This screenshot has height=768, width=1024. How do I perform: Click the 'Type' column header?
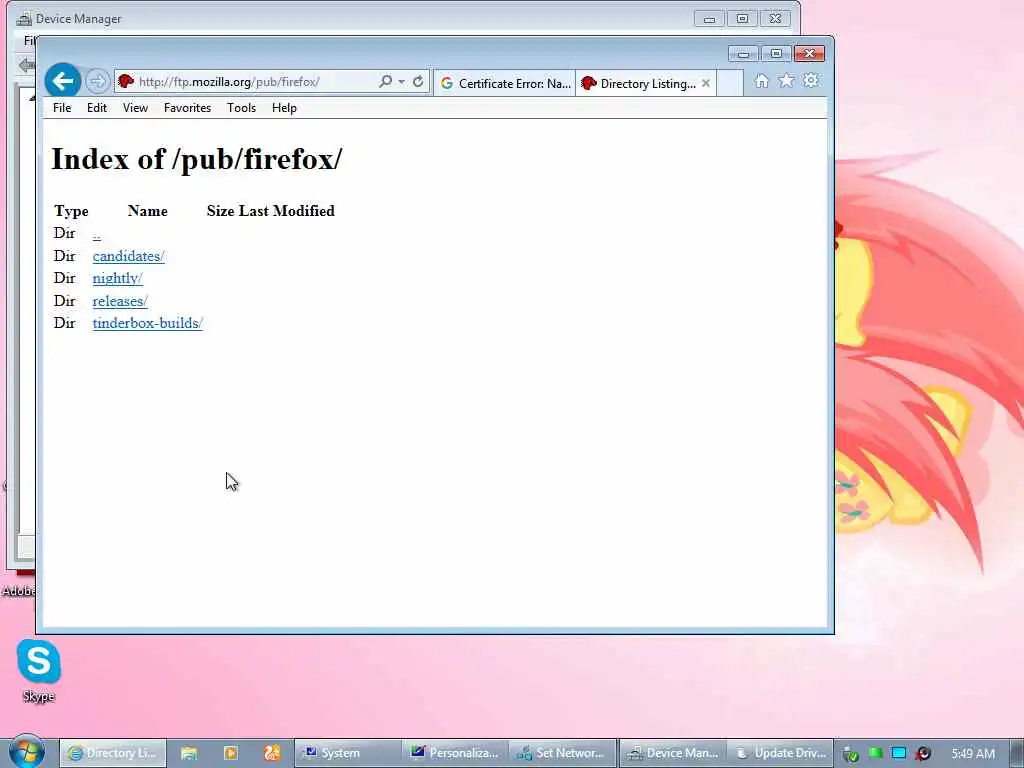tap(71, 211)
